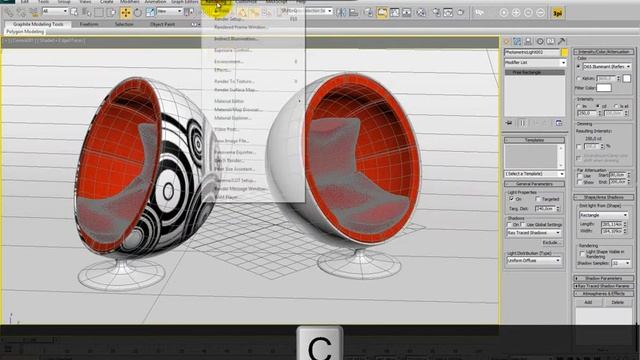Open the Object Paint ribbon tab

pos(162,24)
